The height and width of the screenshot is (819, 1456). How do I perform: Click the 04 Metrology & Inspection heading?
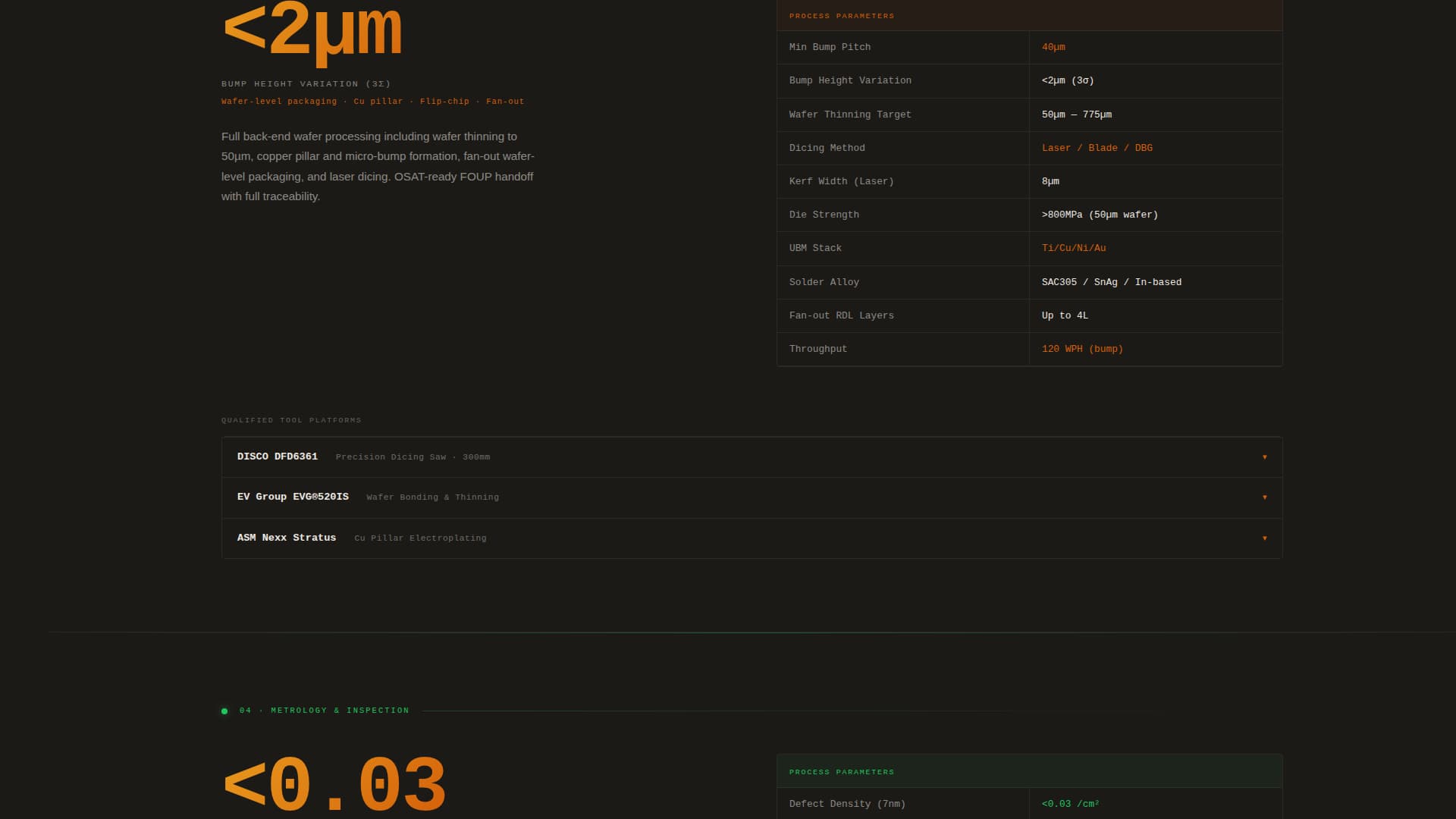pos(324,711)
